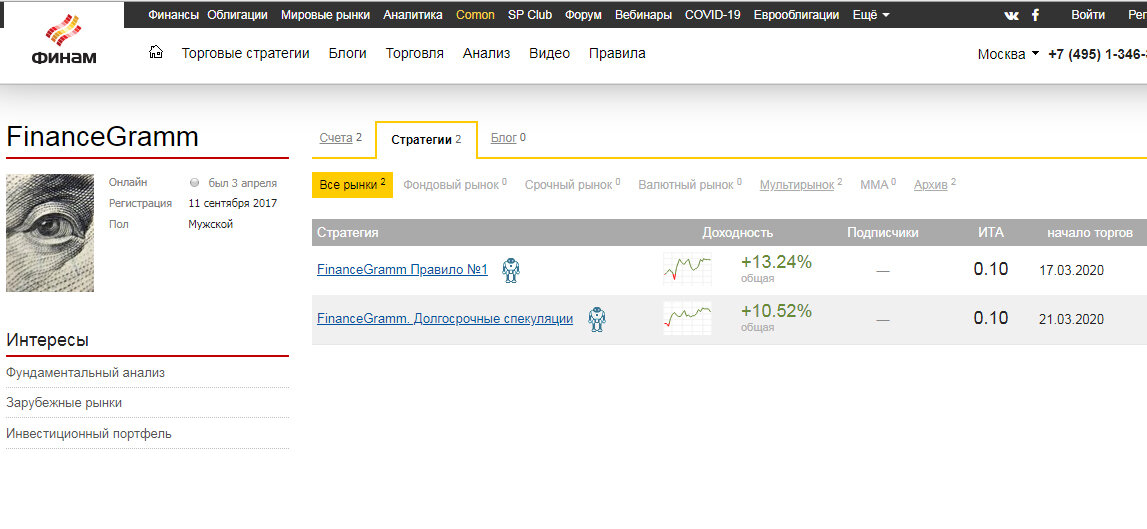Filter by Валютный рынок
The height and width of the screenshot is (529, 1147).
[x=690, y=185]
